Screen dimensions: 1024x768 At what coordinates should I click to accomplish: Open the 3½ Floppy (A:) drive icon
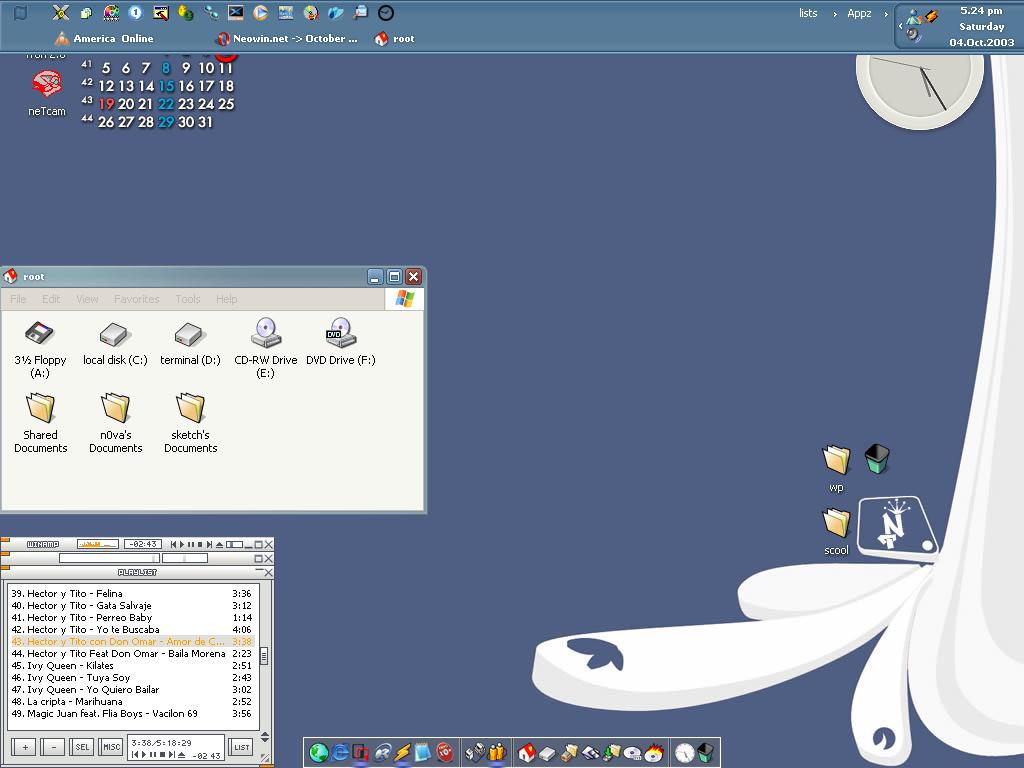click(x=40, y=335)
